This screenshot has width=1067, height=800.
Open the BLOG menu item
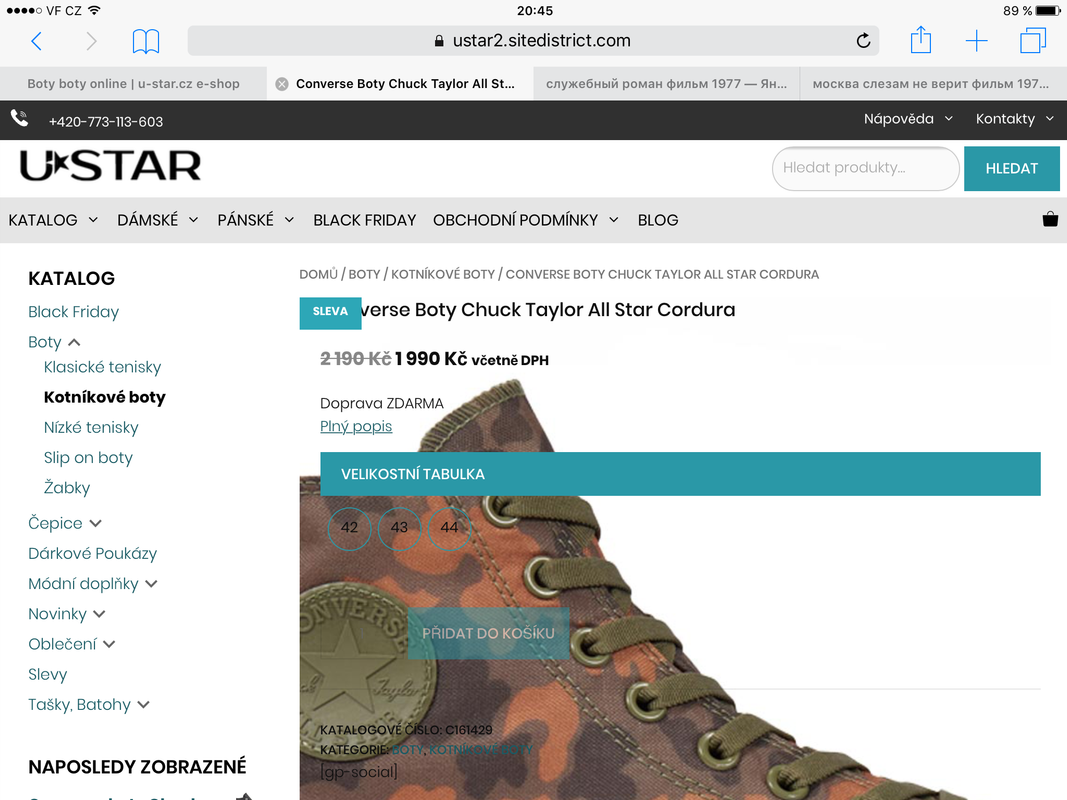pos(657,220)
